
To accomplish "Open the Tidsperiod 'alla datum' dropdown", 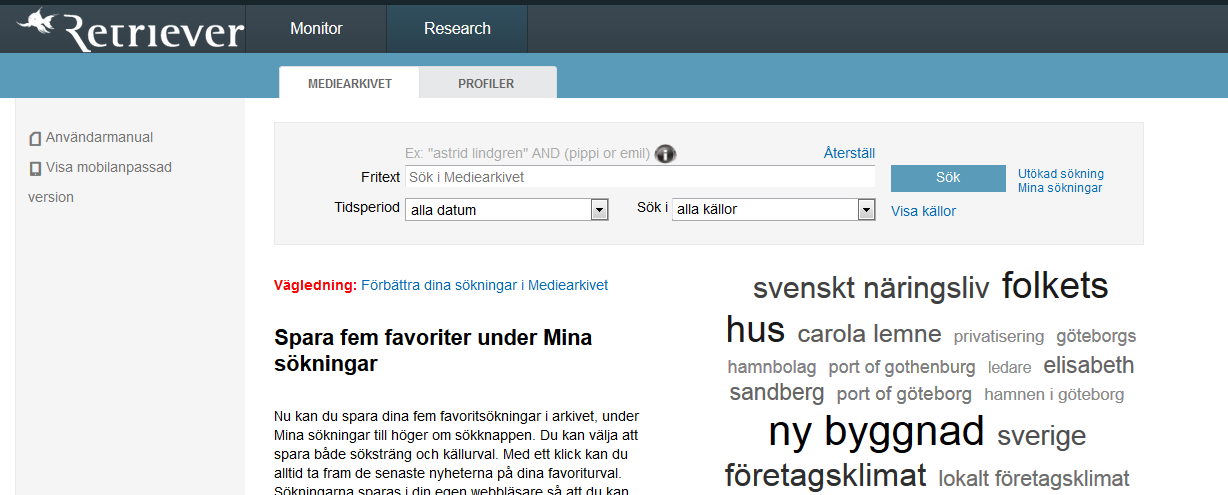I will pos(507,210).
